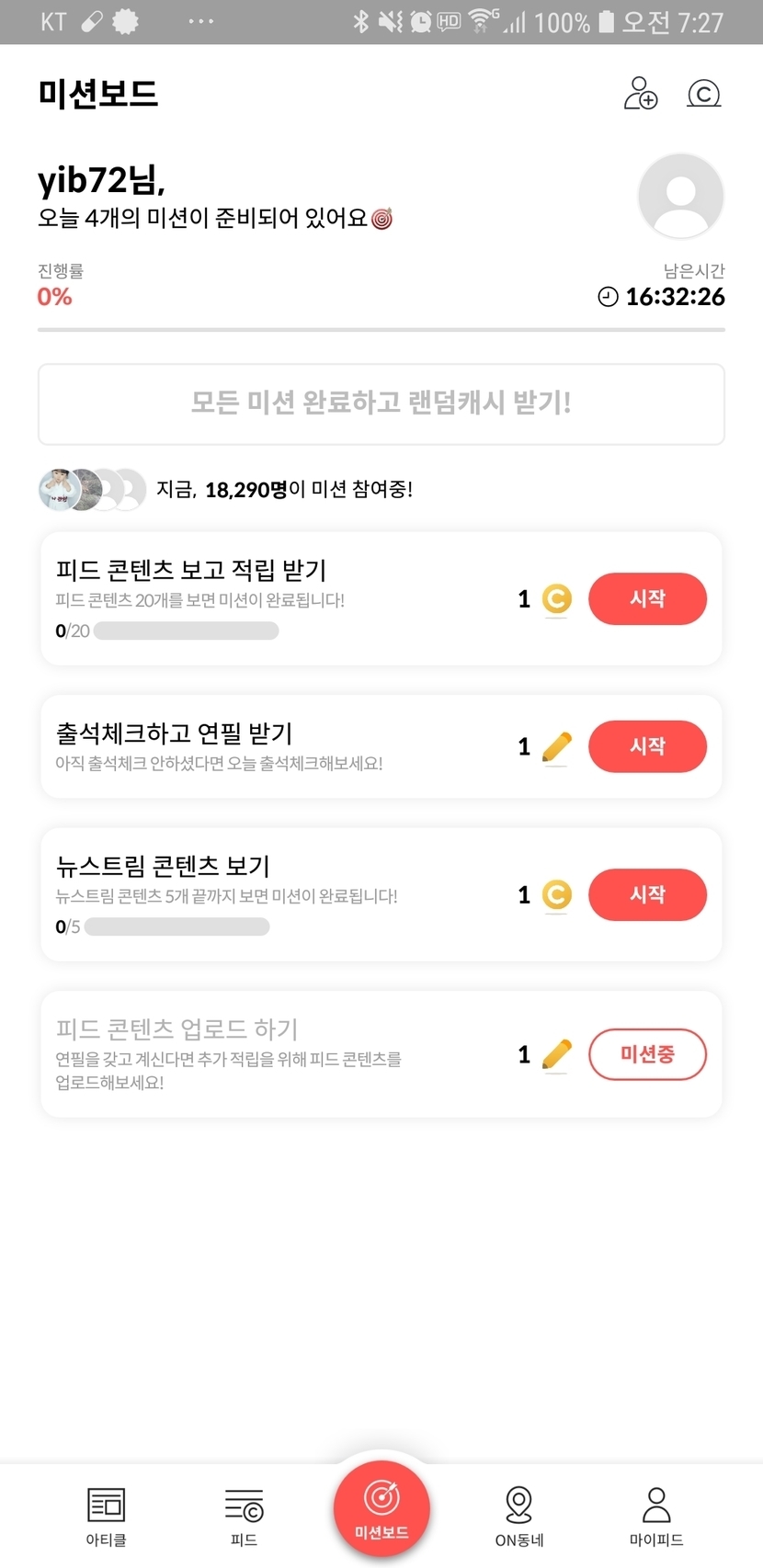Open the 아티클 tab
The image size is (763, 1568).
click(x=106, y=1516)
